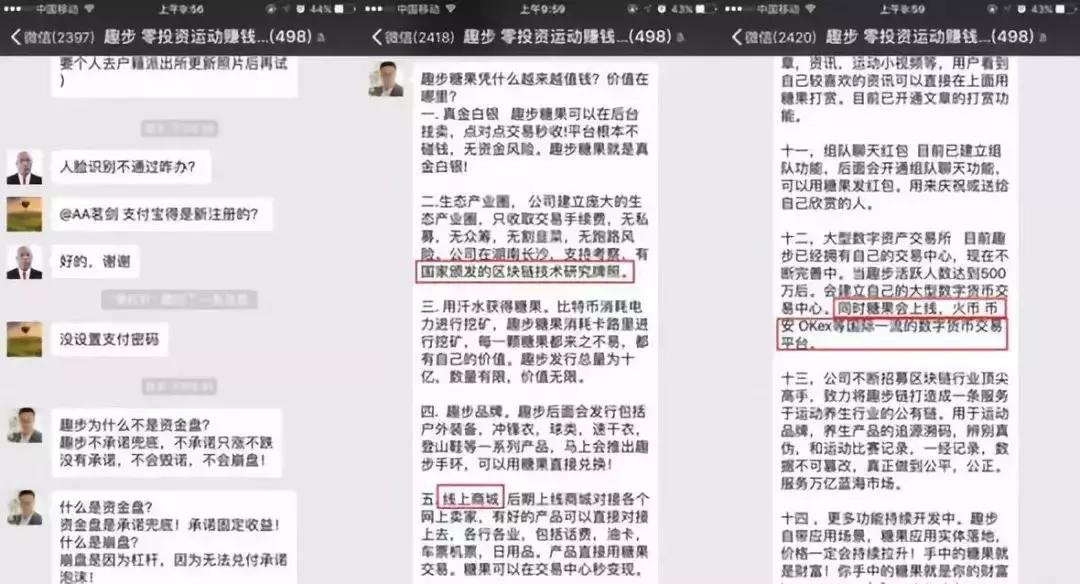Open the landscape-photo avatar in the left chat
1080x584 pixels.
pyautogui.click(x=23, y=213)
